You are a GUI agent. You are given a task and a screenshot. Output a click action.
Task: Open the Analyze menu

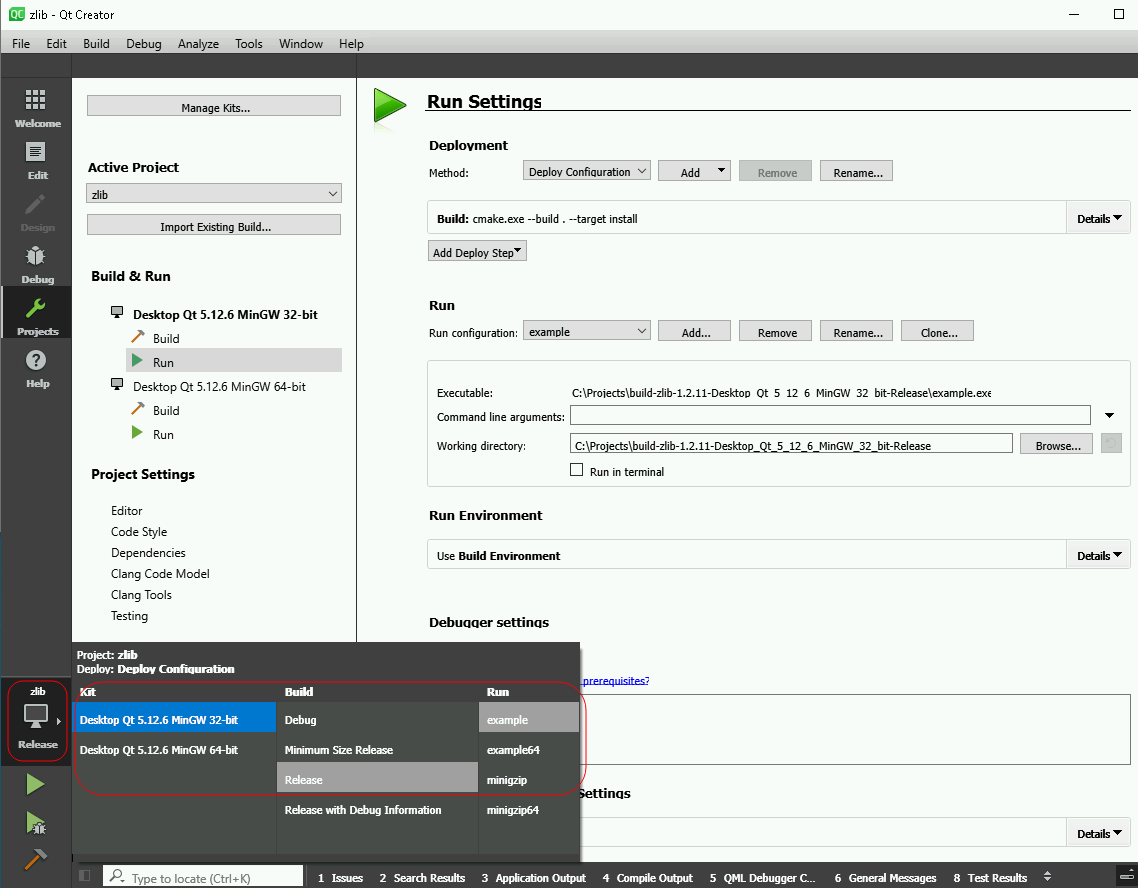coord(198,44)
